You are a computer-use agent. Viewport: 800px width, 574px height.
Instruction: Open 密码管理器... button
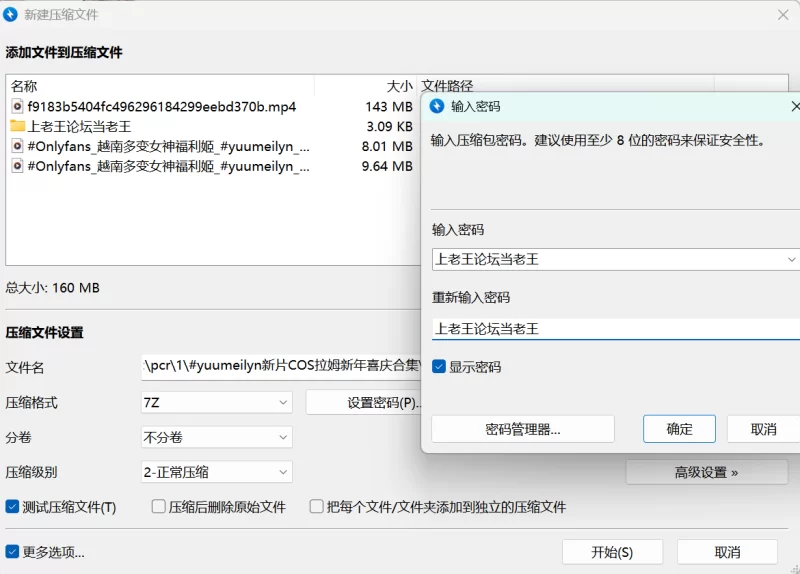[522, 429]
